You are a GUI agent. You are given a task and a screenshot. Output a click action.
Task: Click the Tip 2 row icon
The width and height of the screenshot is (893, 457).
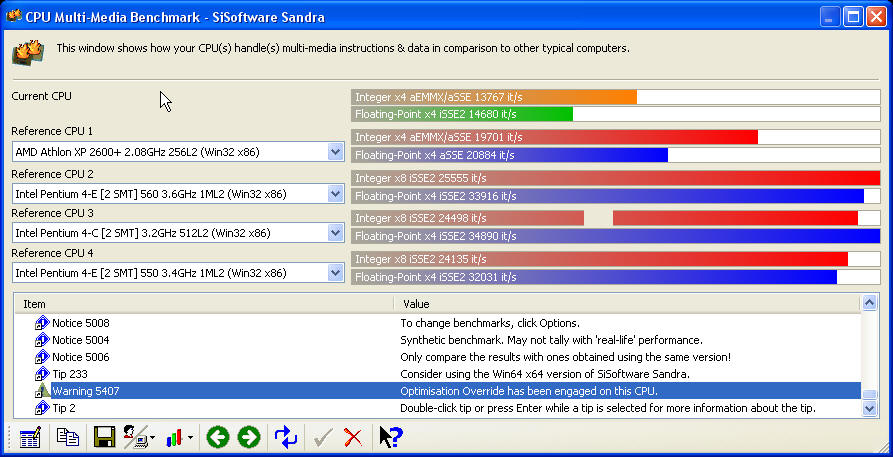tap(42, 408)
